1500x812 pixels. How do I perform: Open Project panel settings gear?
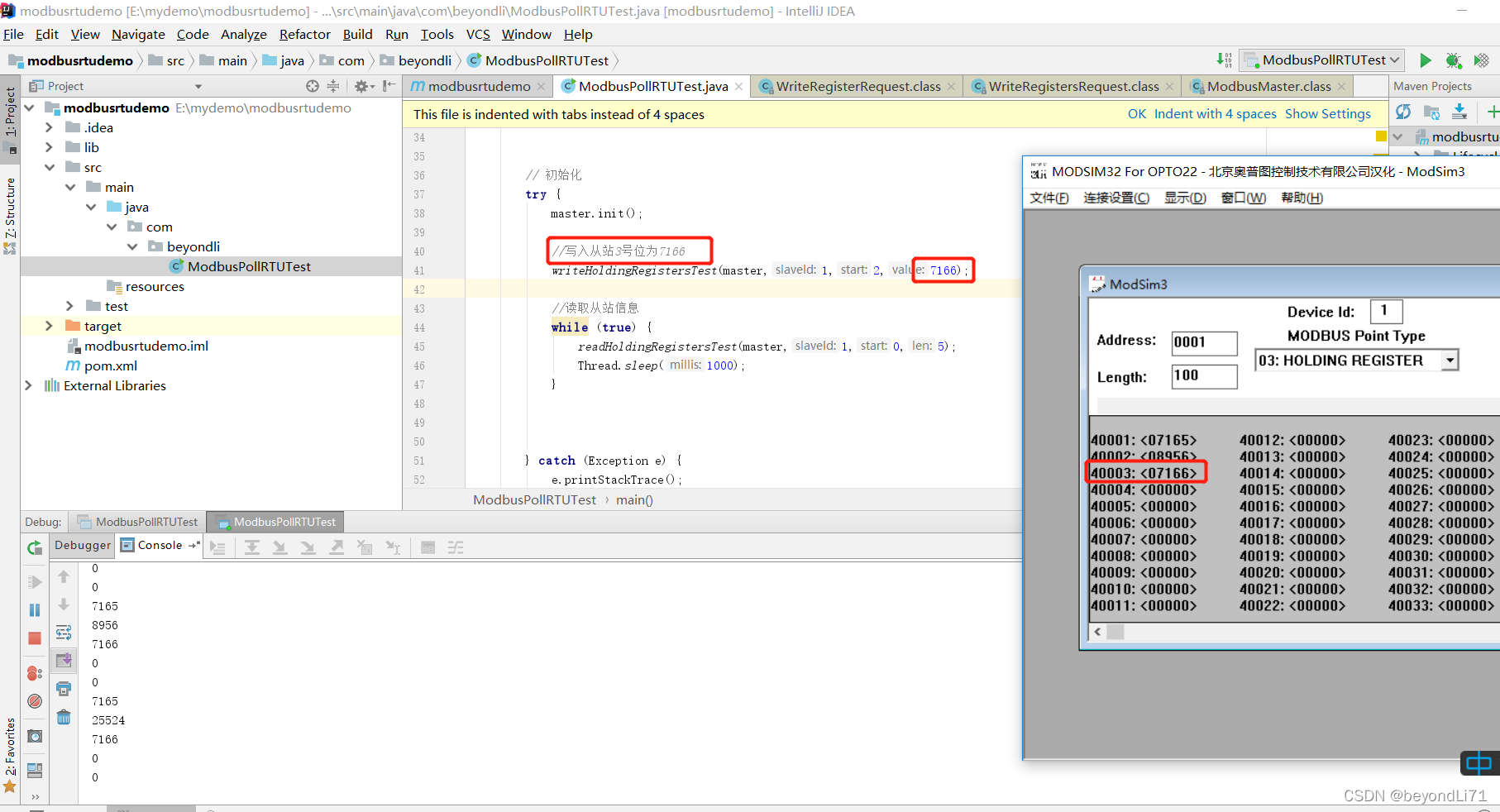point(364,86)
